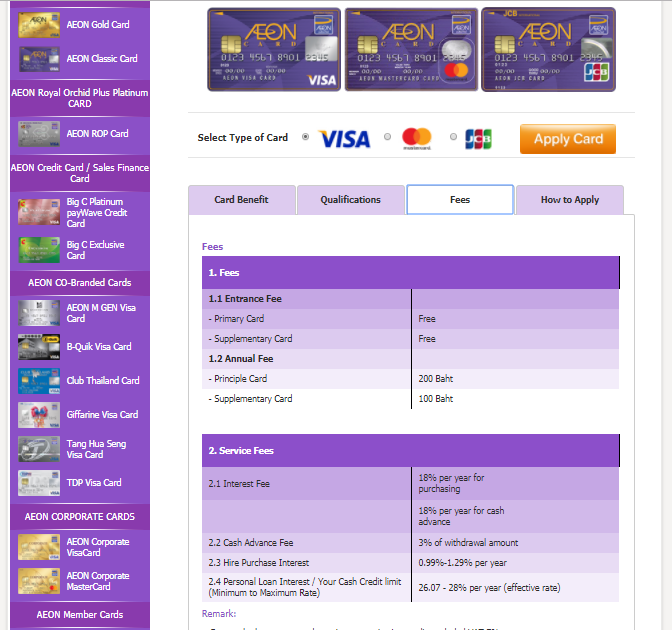Open Big C Platinum payWave Credit Card link
Image resolution: width=672 pixels, height=630 pixels.
(x=97, y=213)
